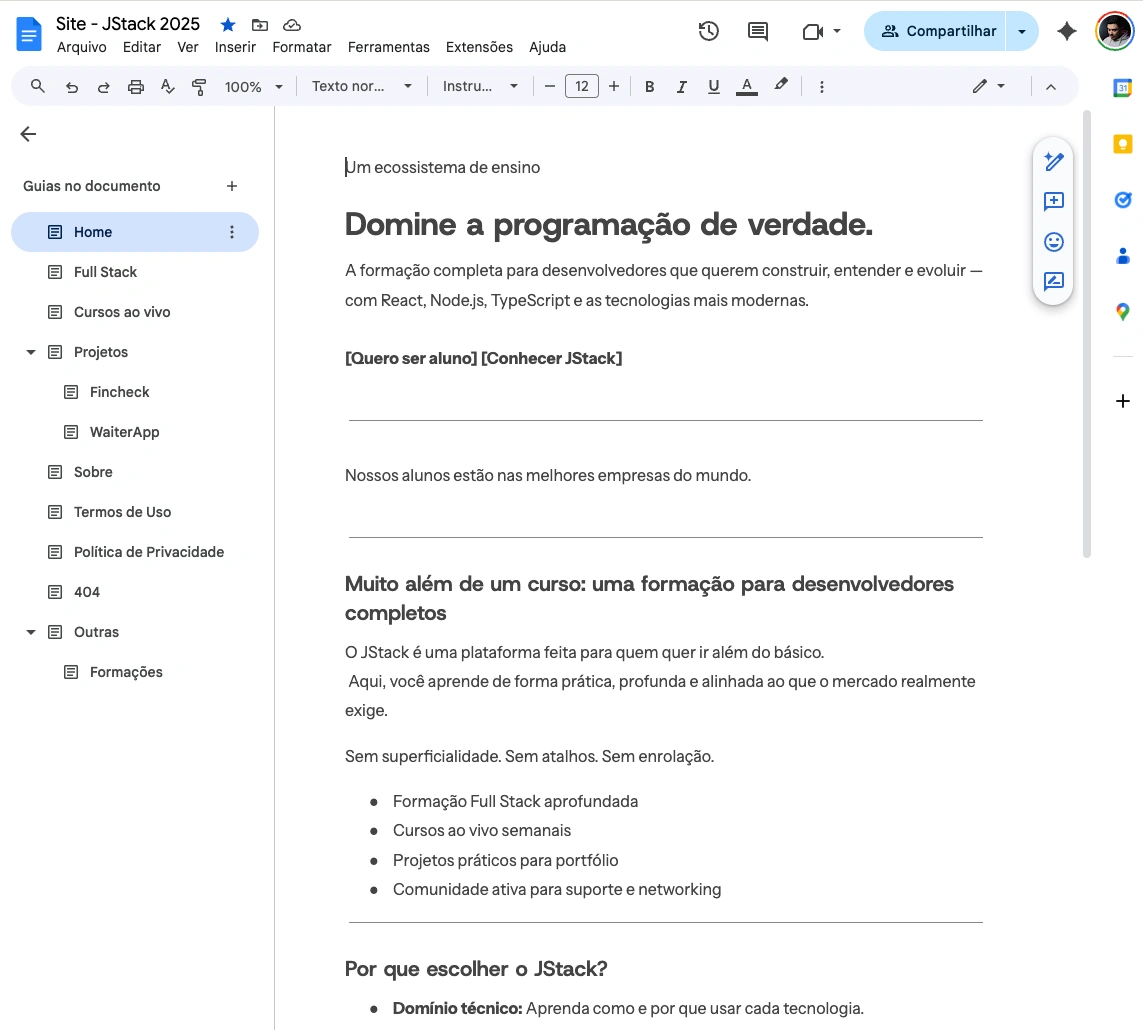Open the comments history icon

click(758, 31)
